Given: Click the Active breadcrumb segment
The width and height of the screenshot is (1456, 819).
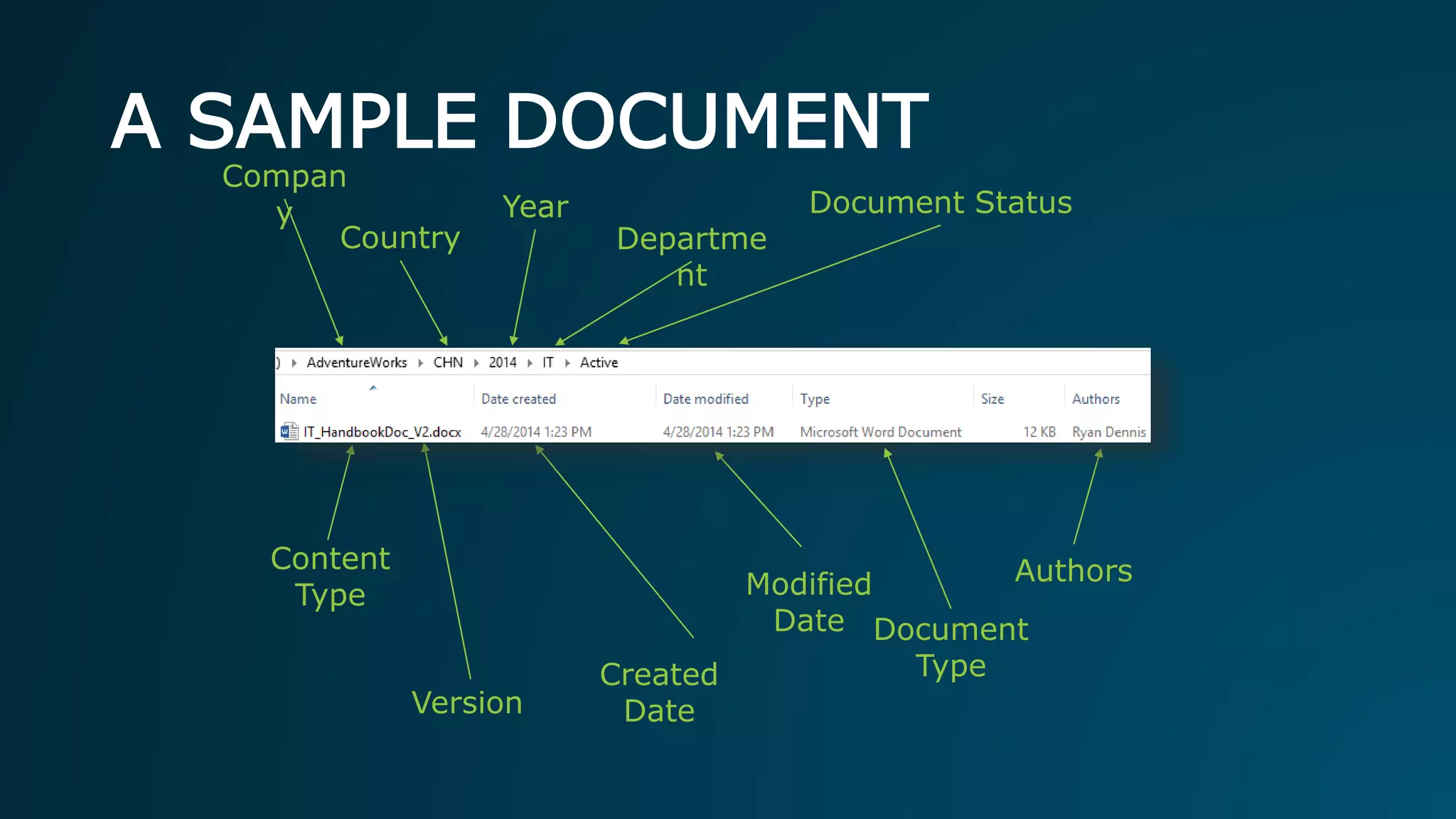Looking at the screenshot, I should [x=599, y=363].
